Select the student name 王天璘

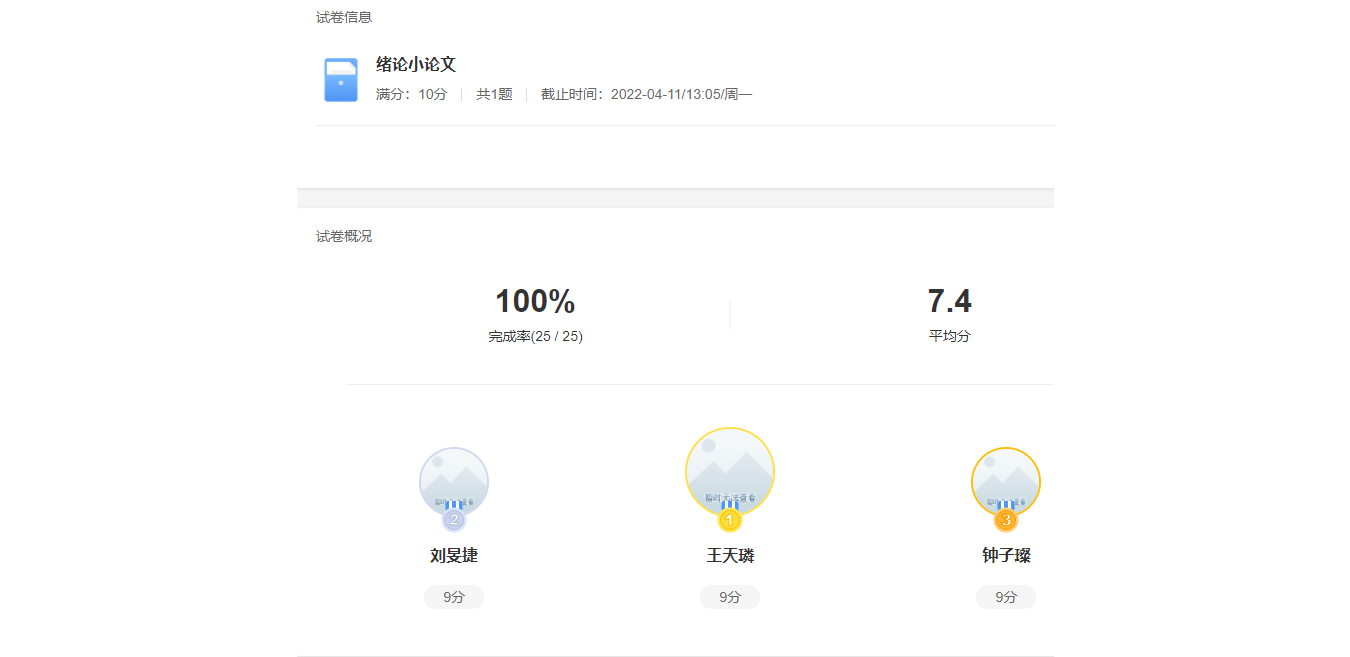(730, 556)
